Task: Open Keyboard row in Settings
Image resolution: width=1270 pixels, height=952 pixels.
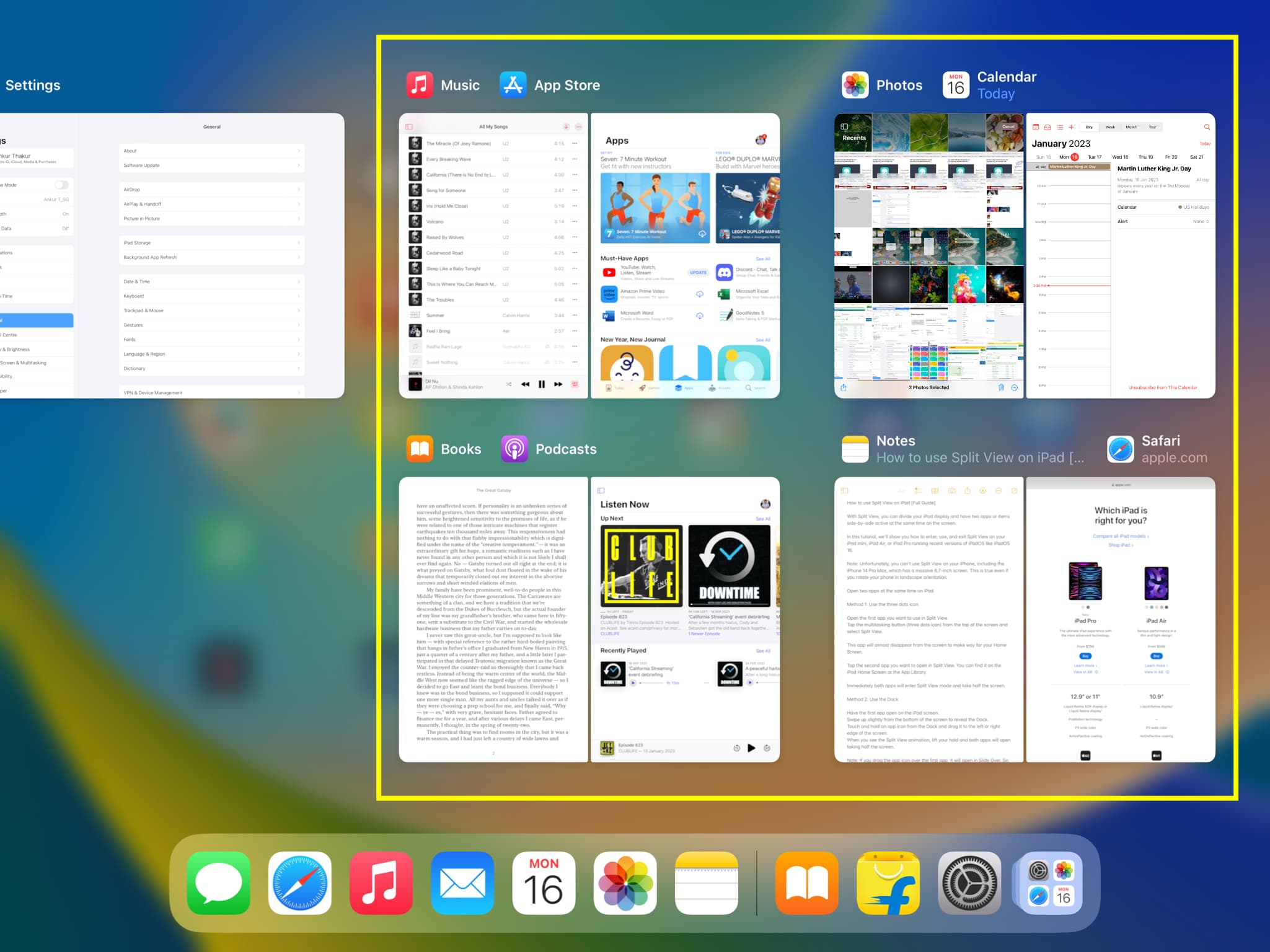Action: (x=211, y=296)
